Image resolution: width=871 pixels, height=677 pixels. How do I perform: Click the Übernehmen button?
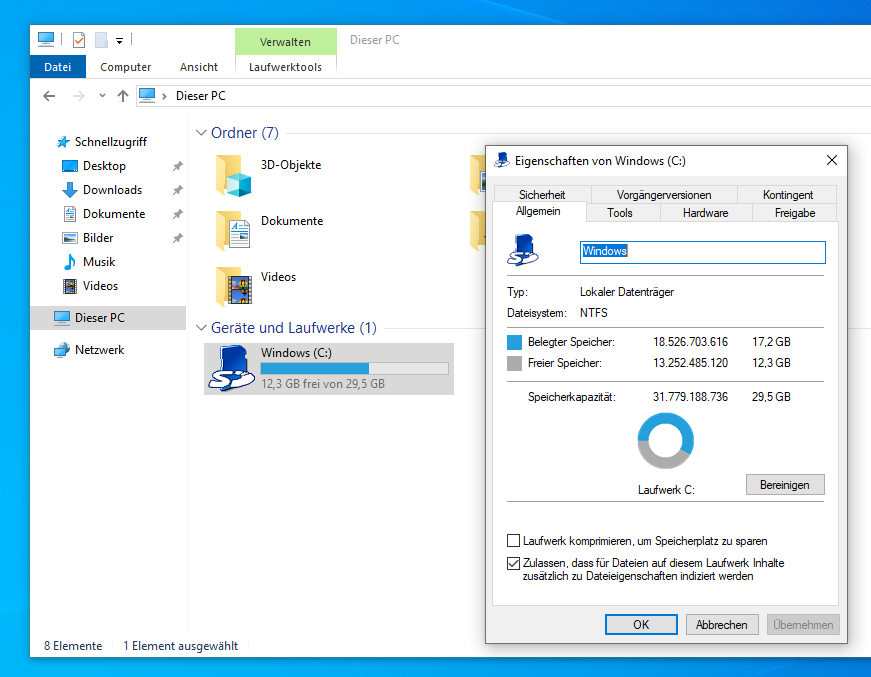[803, 625]
